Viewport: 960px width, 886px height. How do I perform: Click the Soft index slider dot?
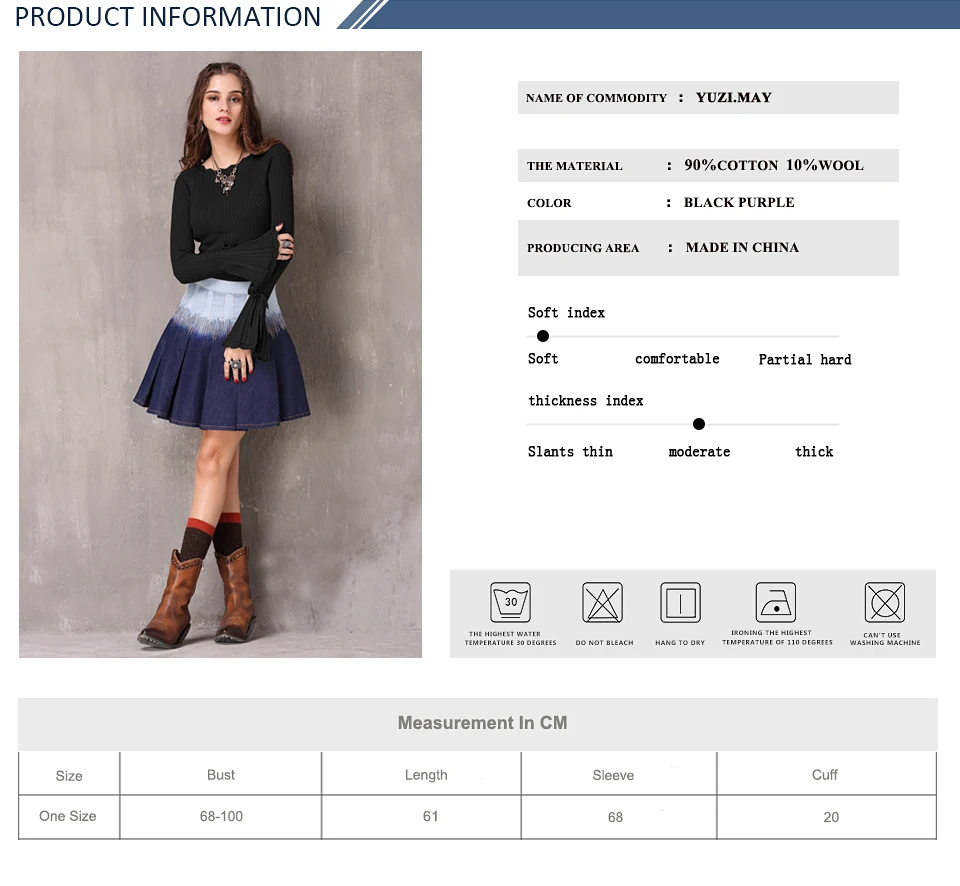click(542, 336)
